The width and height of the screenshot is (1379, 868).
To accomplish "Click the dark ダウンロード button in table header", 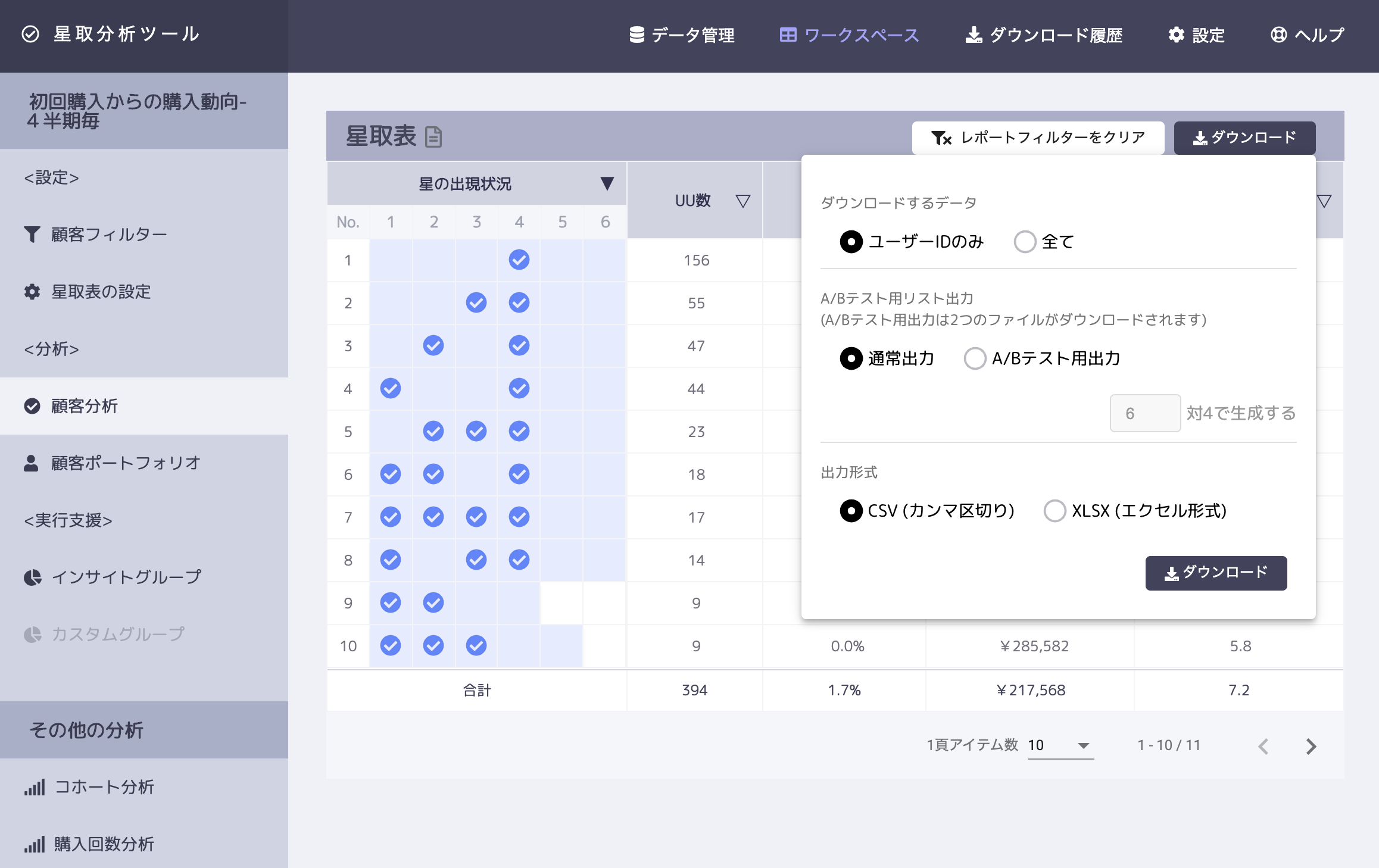I will [x=1244, y=138].
